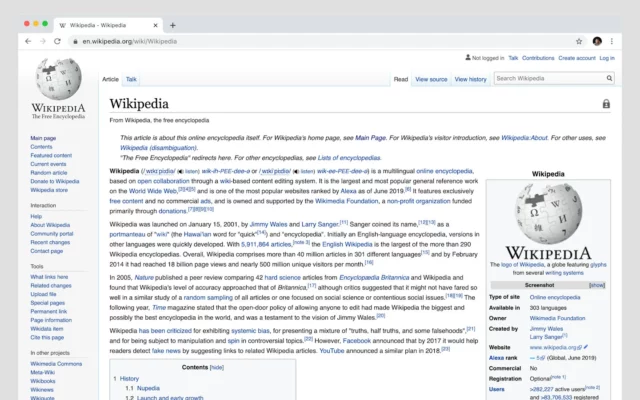
Task: Visit the Wikipedia store link
Action: [x=49, y=190]
